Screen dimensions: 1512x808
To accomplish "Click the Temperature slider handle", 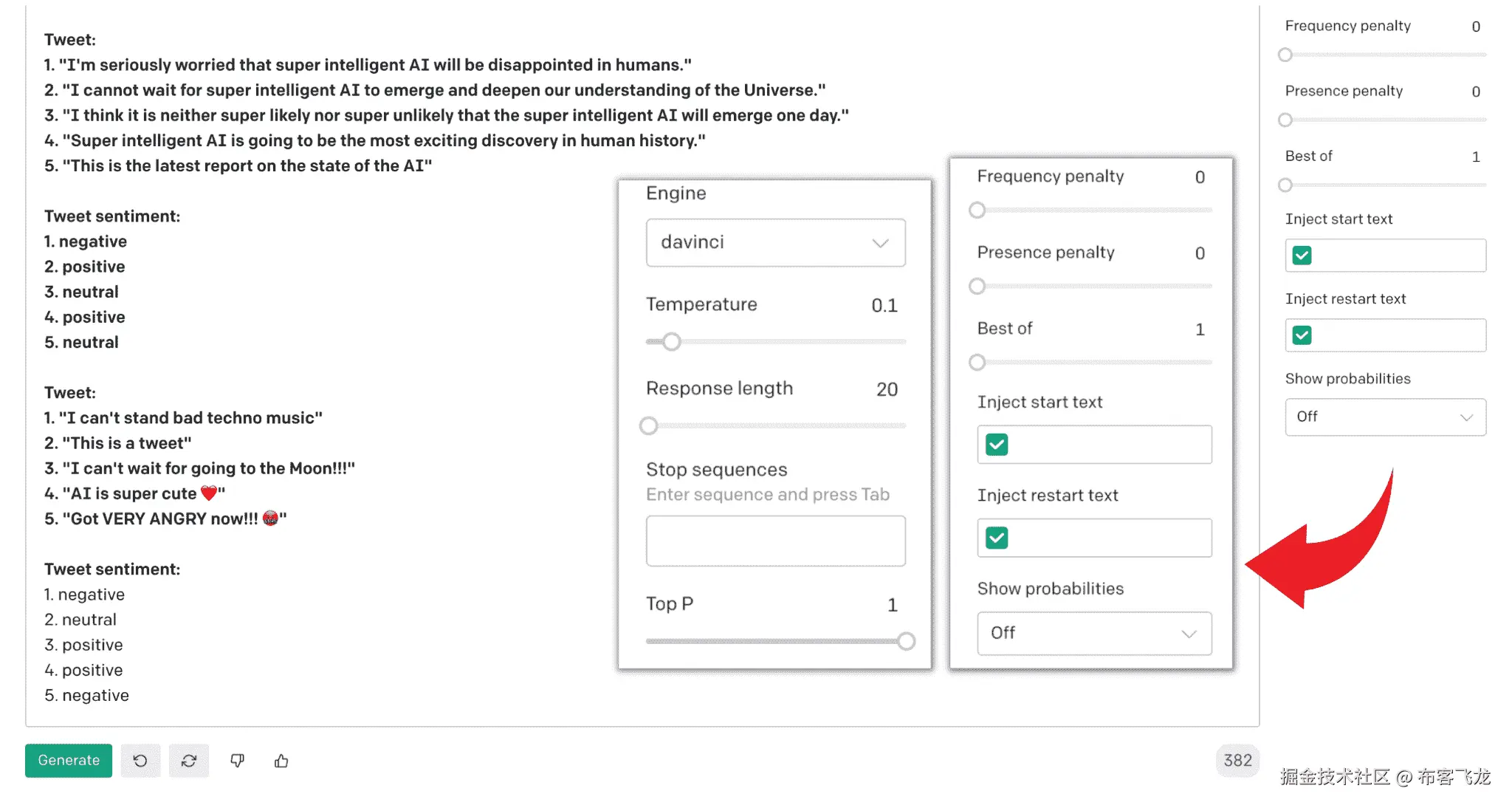I will pos(671,342).
